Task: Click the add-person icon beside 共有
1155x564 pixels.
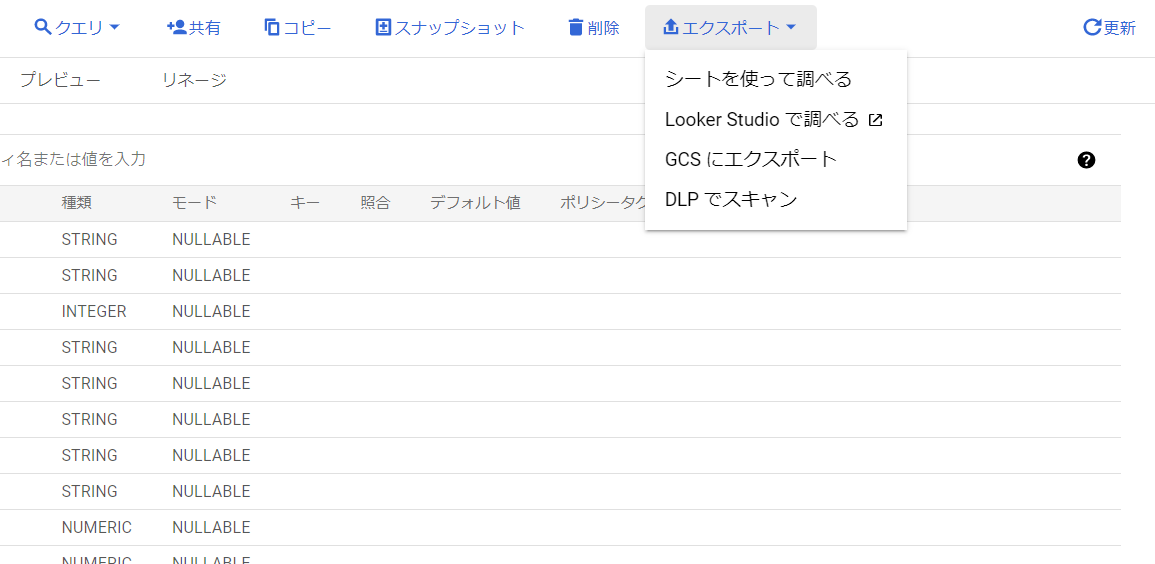Action: click(x=176, y=28)
